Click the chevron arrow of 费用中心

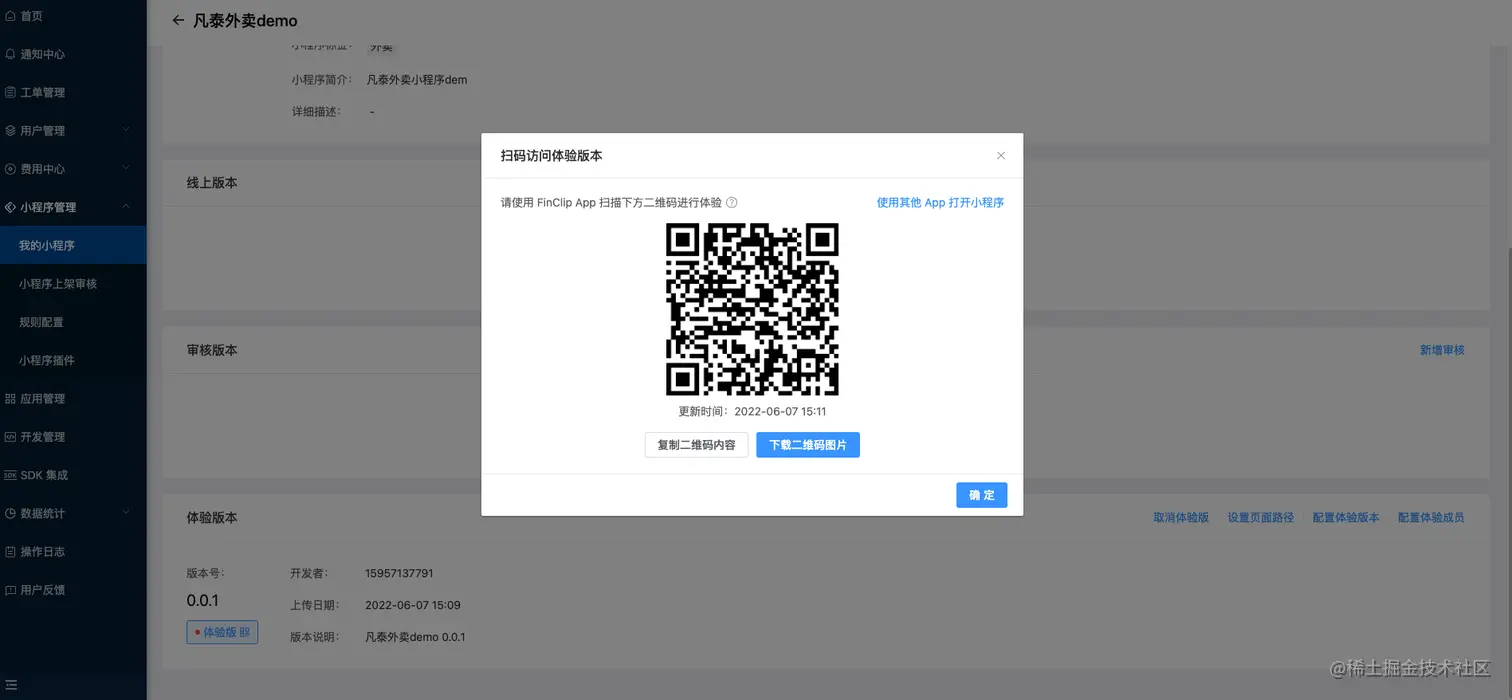126,169
